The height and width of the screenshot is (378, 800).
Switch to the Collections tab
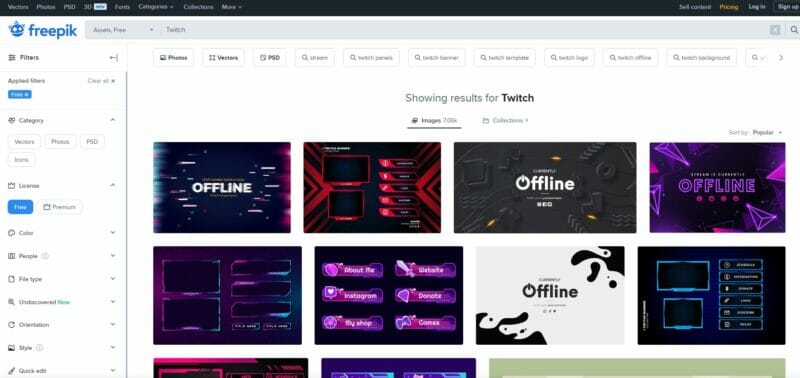tap(505, 121)
